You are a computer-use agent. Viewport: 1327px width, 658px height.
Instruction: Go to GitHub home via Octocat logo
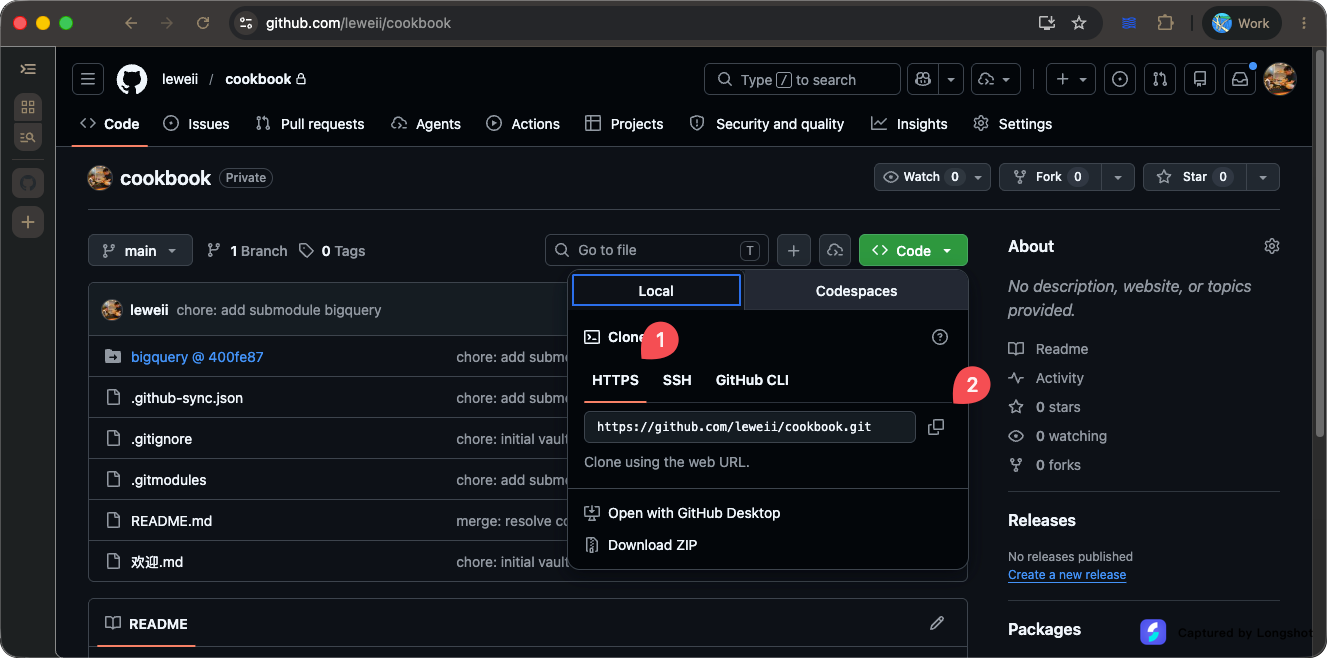132,79
